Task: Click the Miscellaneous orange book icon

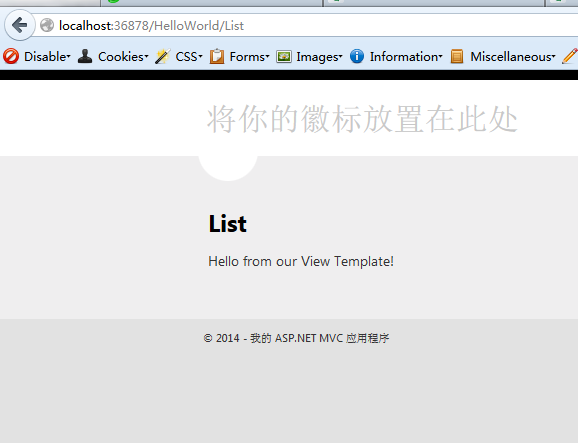Action: pyautogui.click(x=457, y=56)
